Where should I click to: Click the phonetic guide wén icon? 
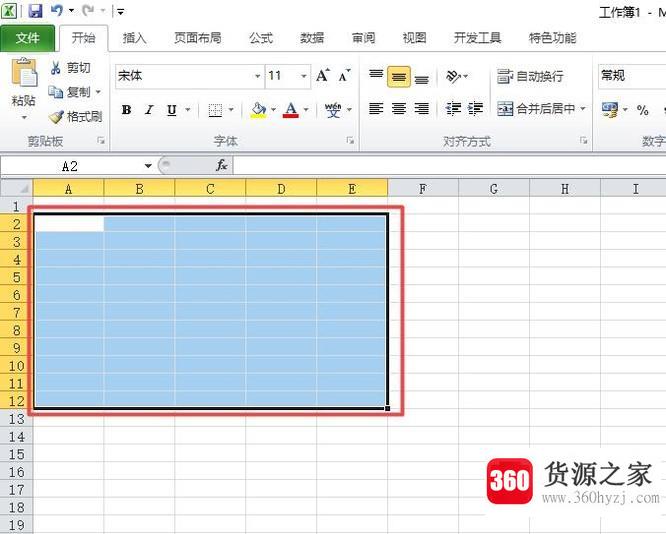[333, 110]
